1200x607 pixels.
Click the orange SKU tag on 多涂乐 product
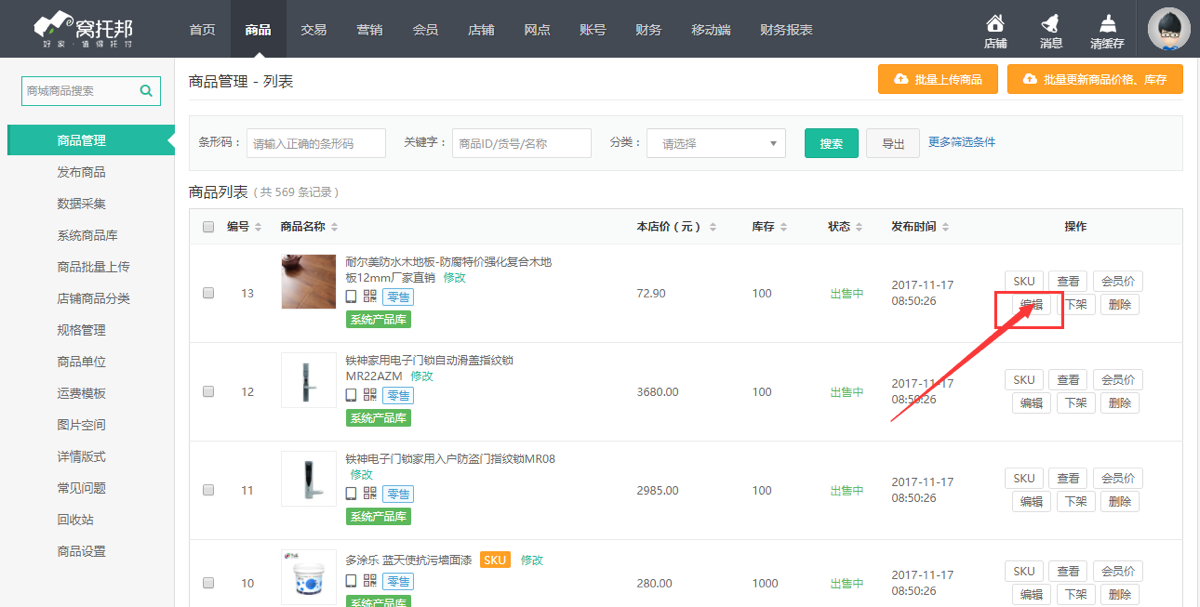495,560
